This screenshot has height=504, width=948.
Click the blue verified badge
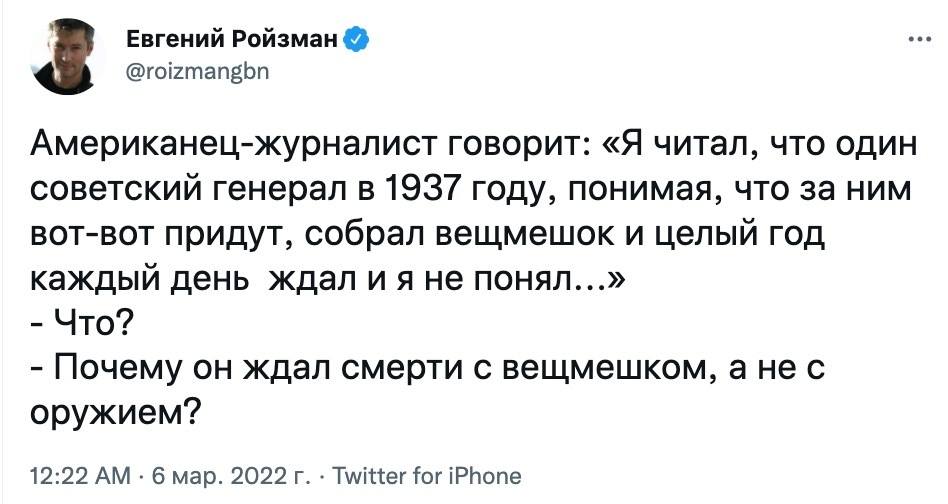point(359,41)
